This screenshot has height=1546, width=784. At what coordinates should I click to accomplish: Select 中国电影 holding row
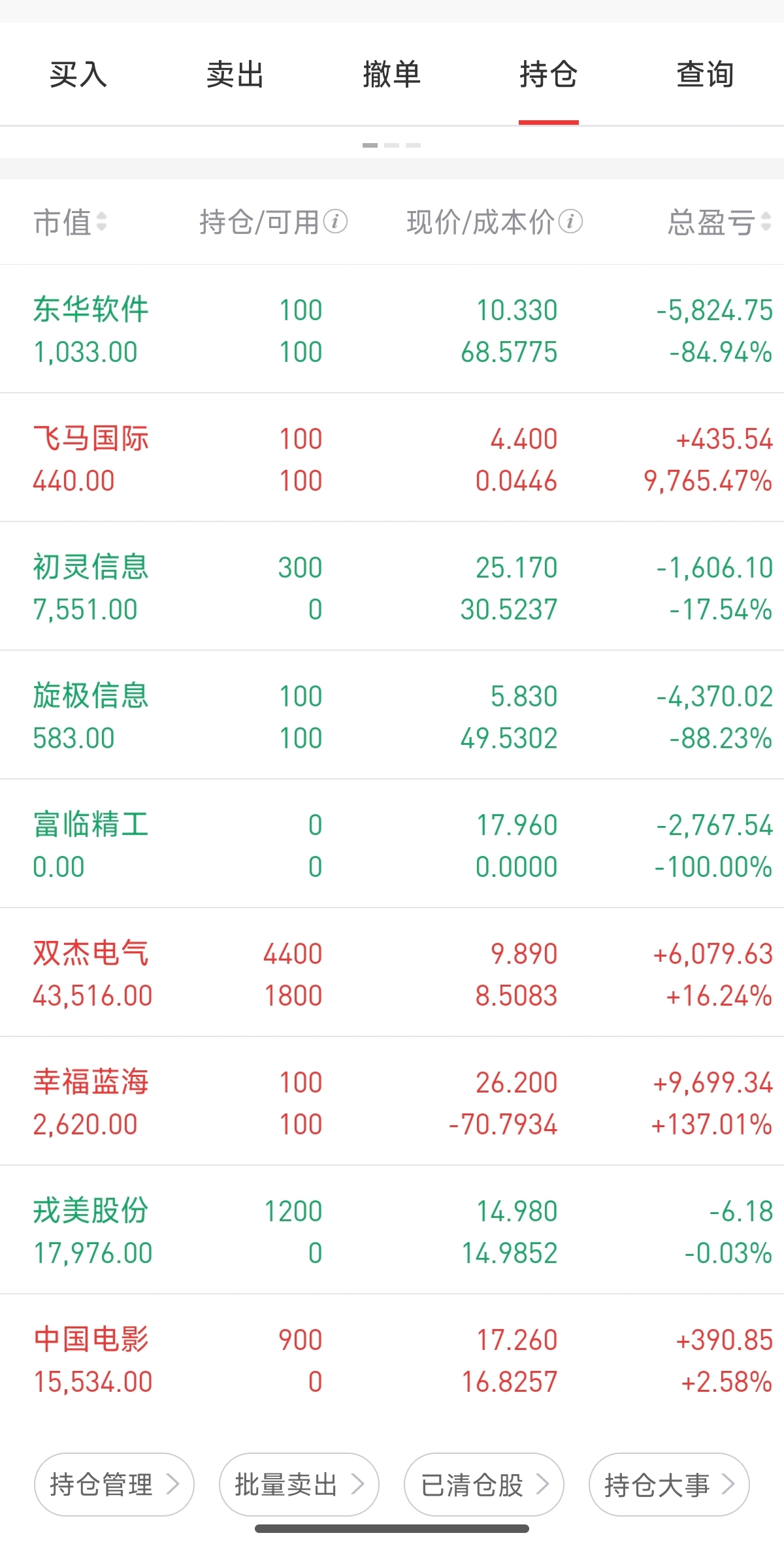pos(392,1360)
